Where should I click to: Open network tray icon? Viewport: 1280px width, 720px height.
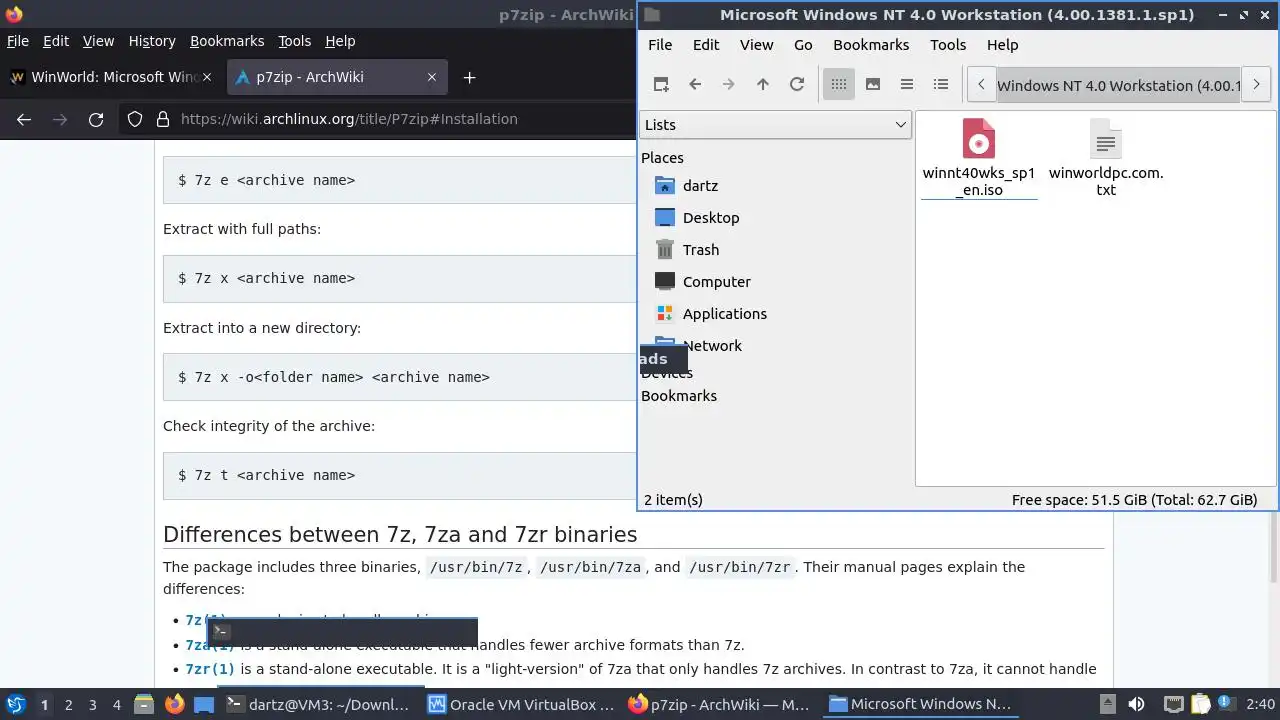[1174, 704]
